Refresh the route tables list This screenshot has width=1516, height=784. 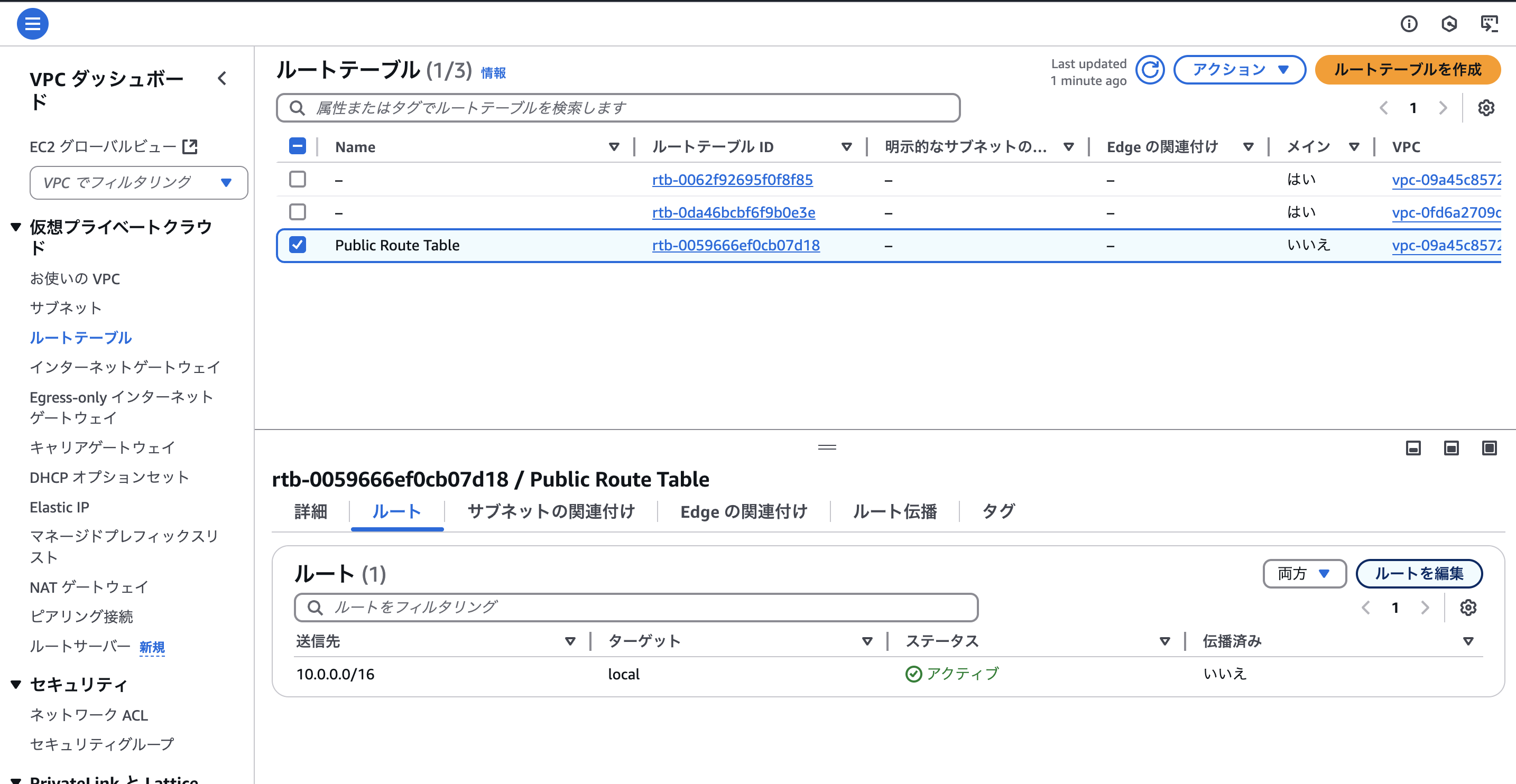click(x=1149, y=71)
